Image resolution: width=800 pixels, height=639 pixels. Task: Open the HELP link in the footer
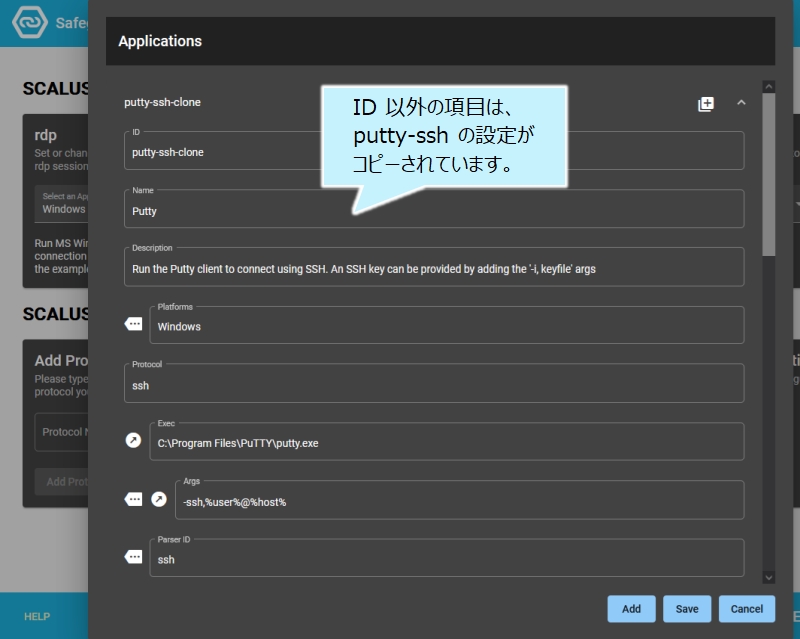pos(37,617)
